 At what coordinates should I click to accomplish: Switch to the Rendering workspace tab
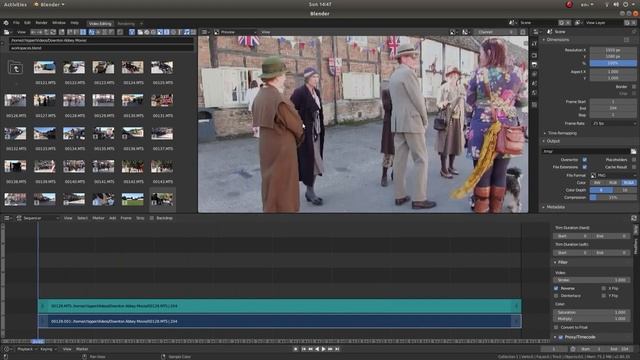[126, 24]
